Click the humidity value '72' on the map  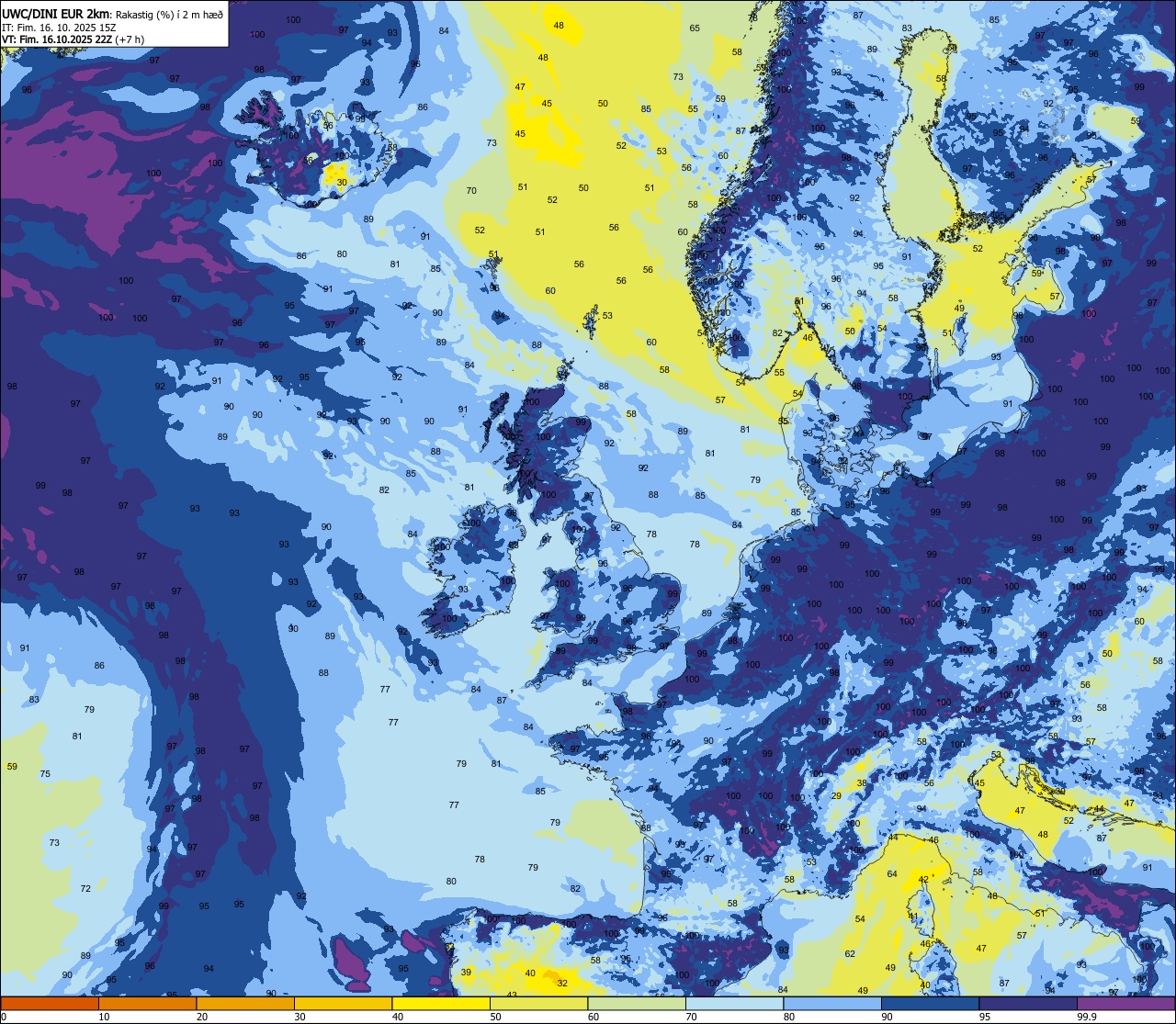tap(85, 888)
